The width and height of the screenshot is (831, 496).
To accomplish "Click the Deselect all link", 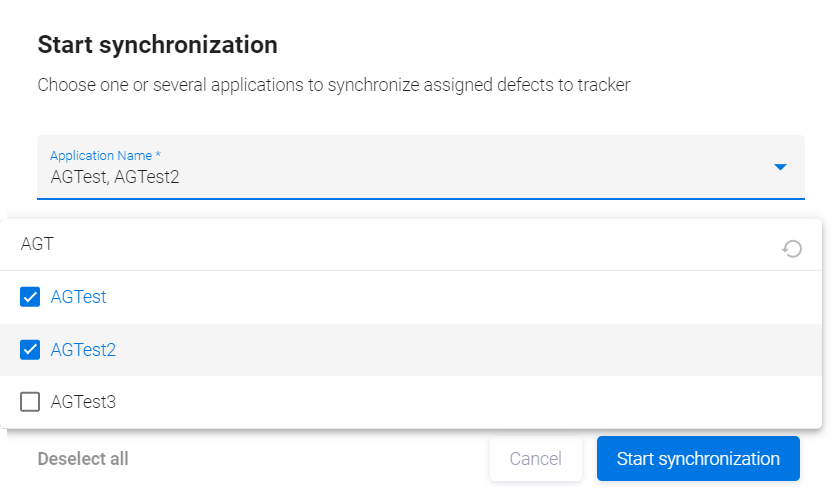I will [83, 459].
